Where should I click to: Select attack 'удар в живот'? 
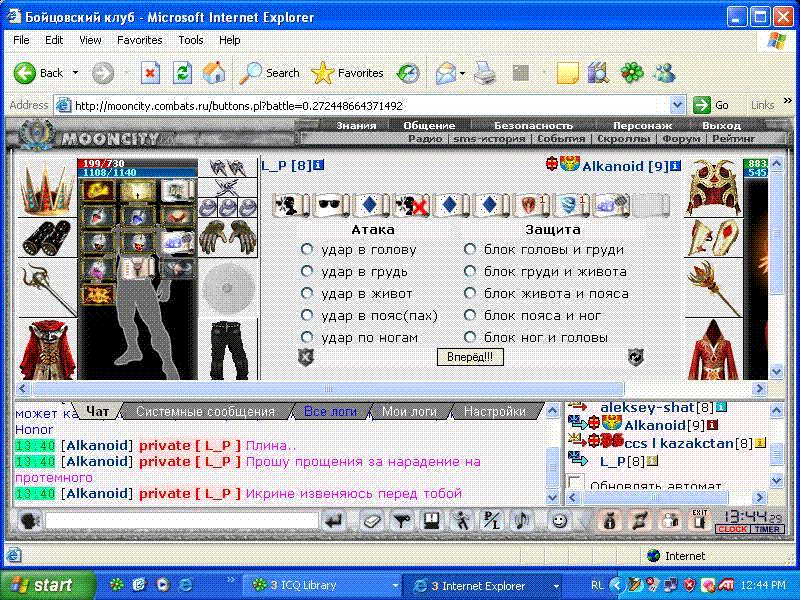[307, 293]
